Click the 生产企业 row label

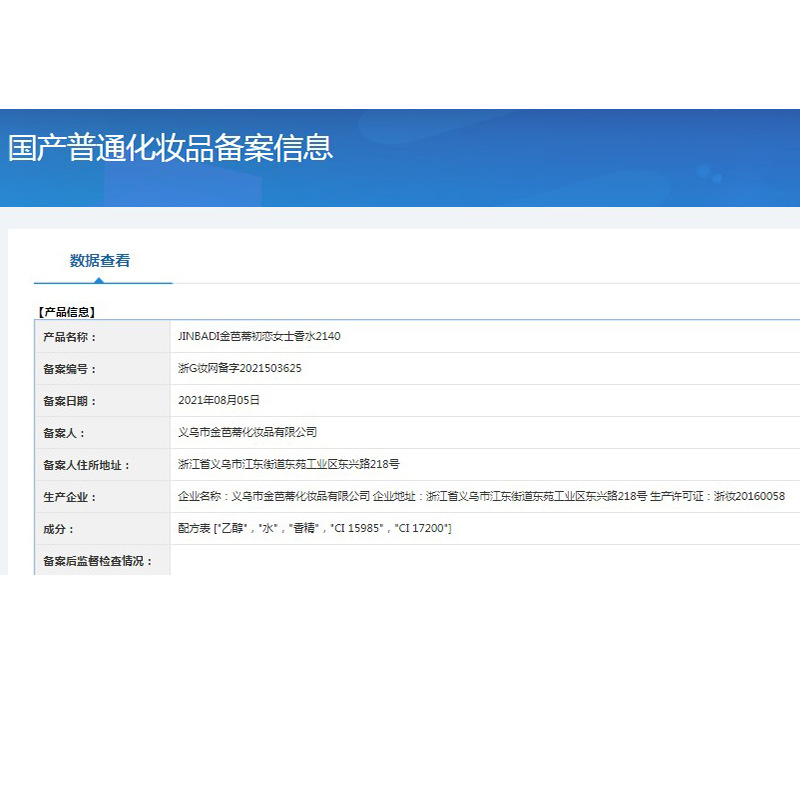point(70,497)
